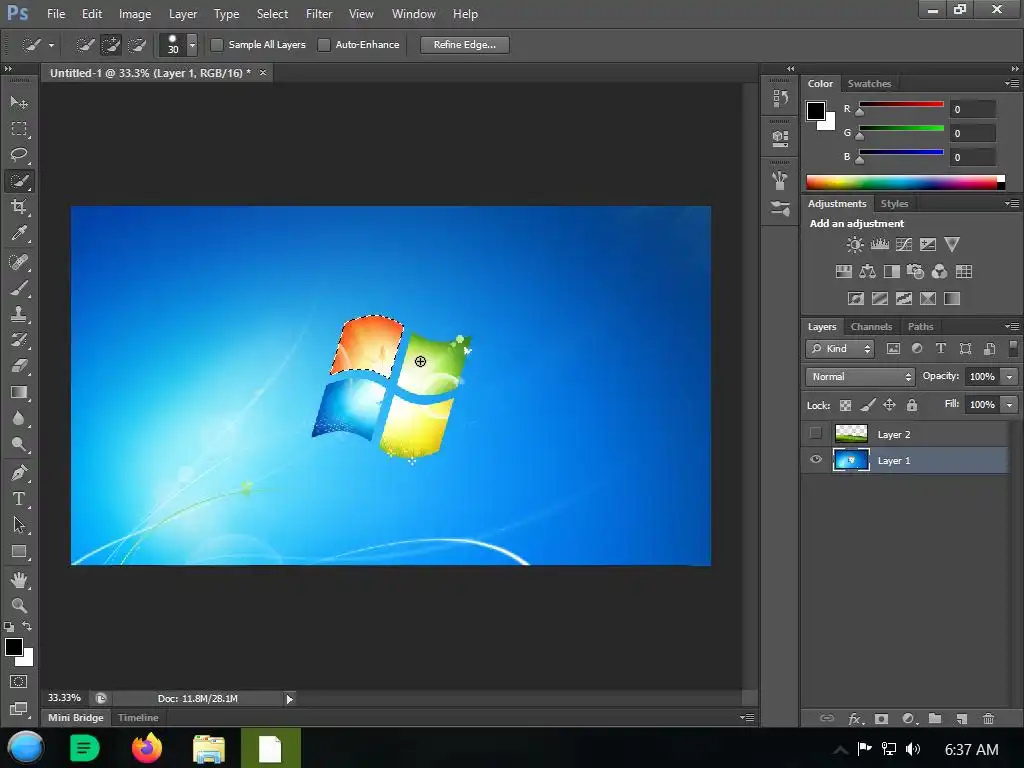Add a Curves adjustment

click(904, 245)
